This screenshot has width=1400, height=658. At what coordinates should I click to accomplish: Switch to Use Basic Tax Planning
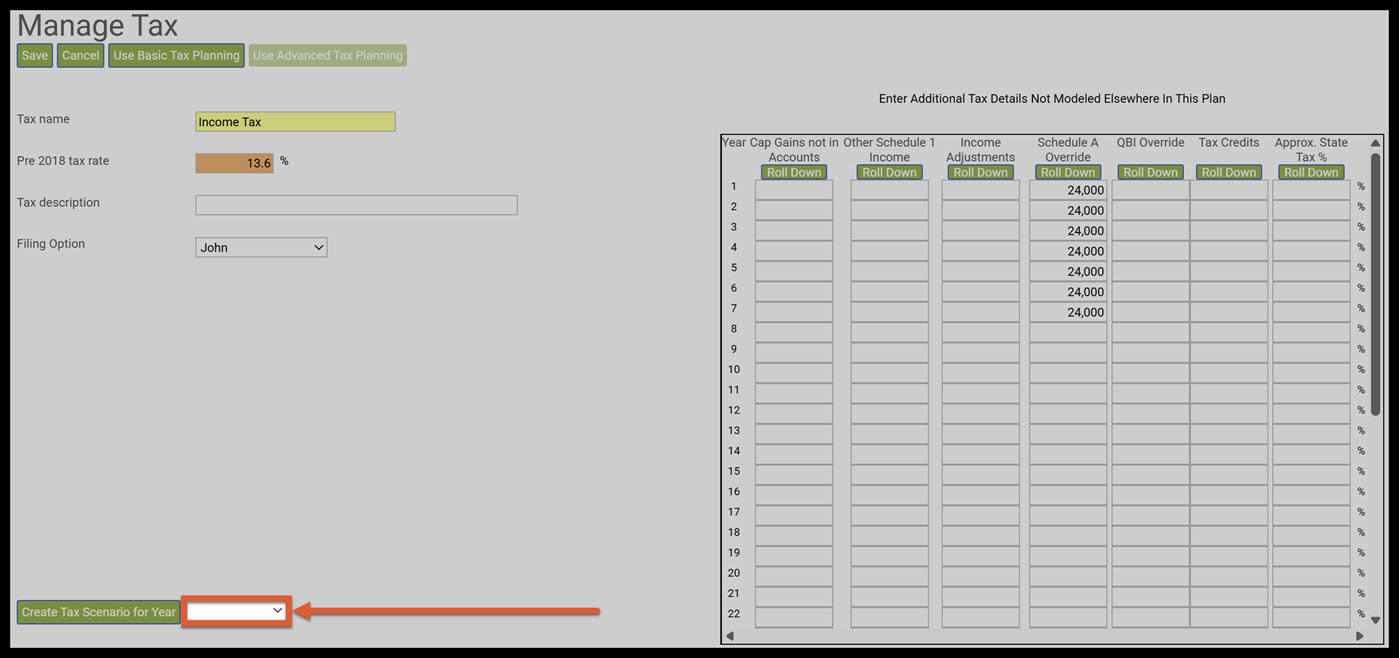(176, 56)
